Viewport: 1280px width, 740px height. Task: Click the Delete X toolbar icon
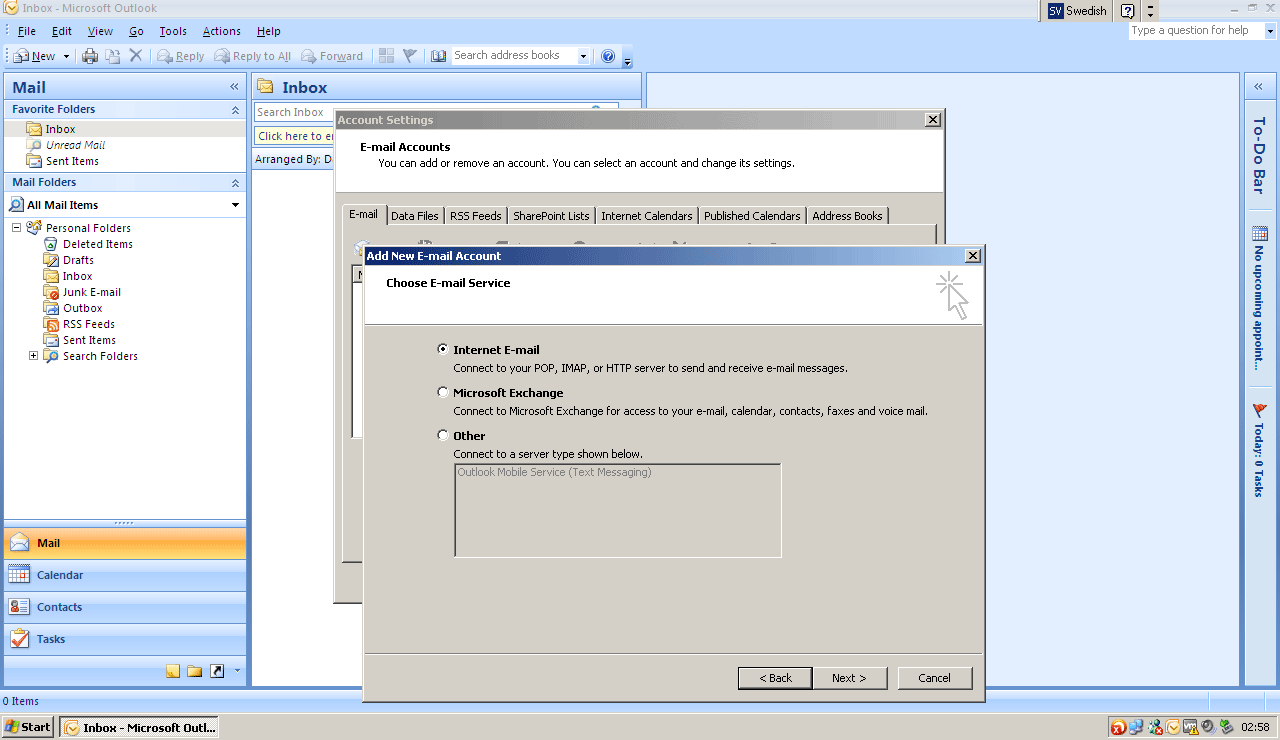(136, 56)
